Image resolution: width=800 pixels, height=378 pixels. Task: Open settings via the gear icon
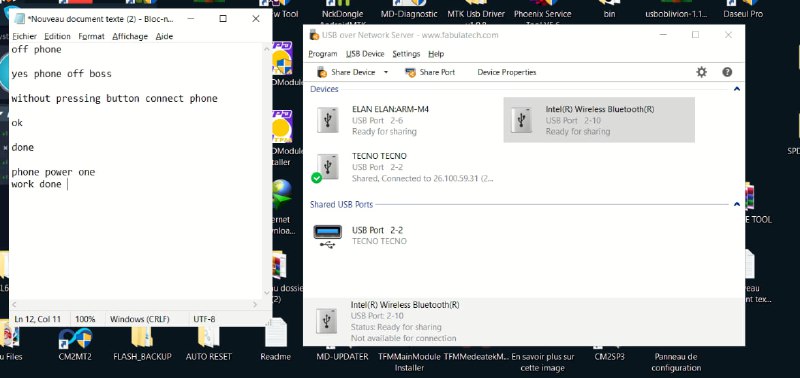(x=702, y=72)
